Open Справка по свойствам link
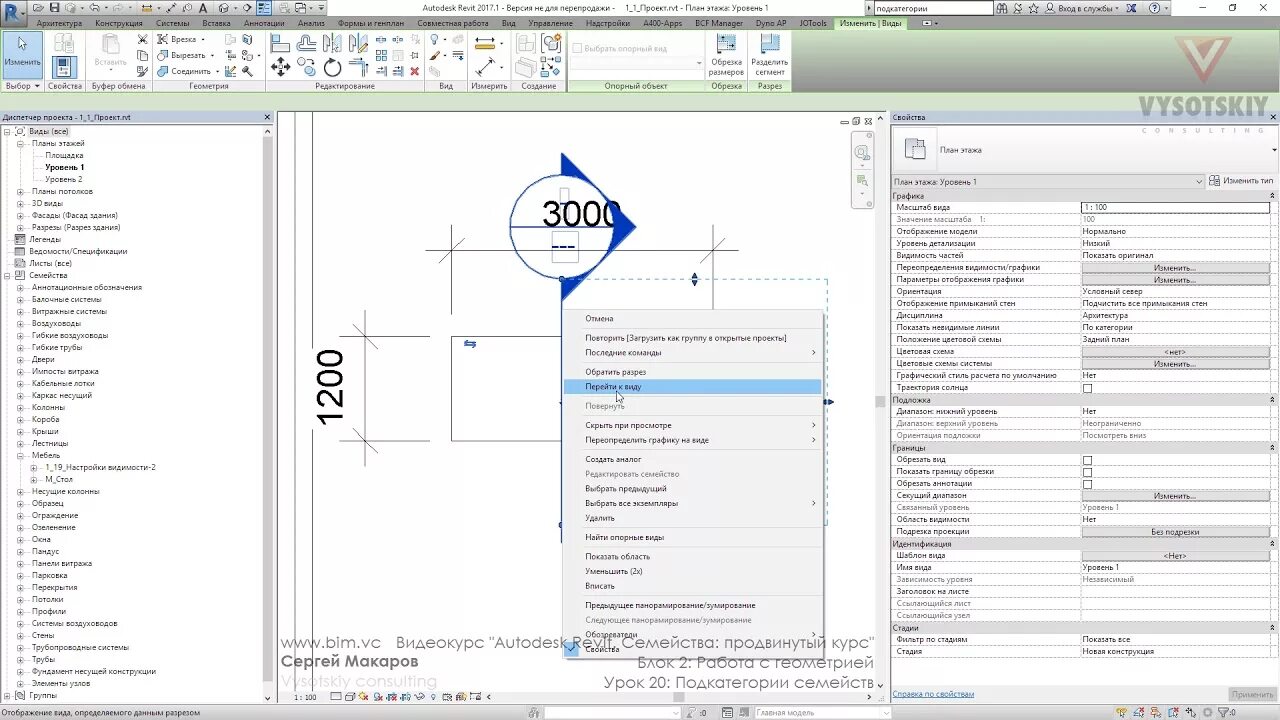 tap(933, 694)
